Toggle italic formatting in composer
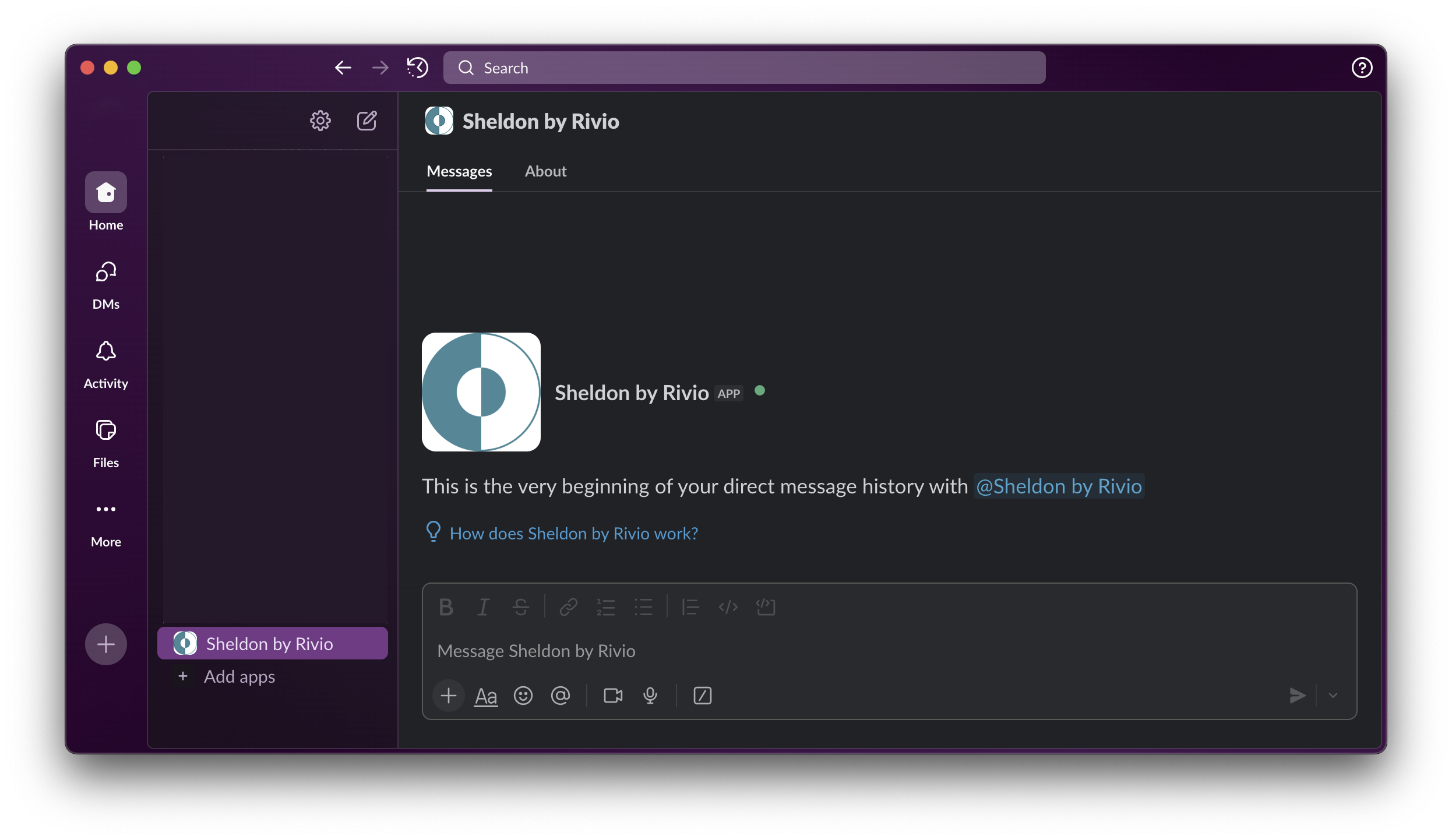Image resolution: width=1452 pixels, height=840 pixels. 483,607
